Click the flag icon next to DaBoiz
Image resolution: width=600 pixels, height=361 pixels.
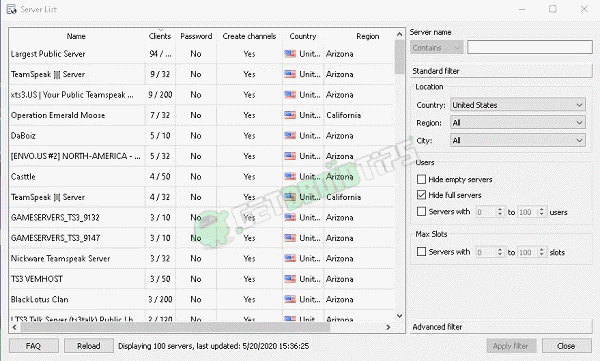tap(290, 136)
